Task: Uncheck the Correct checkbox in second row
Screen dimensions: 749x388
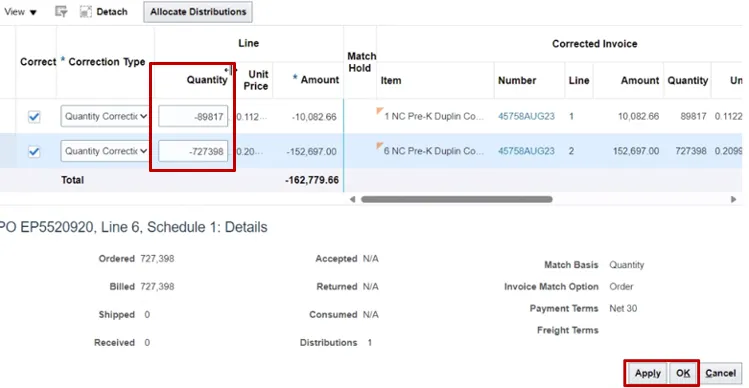Action: click(x=34, y=152)
